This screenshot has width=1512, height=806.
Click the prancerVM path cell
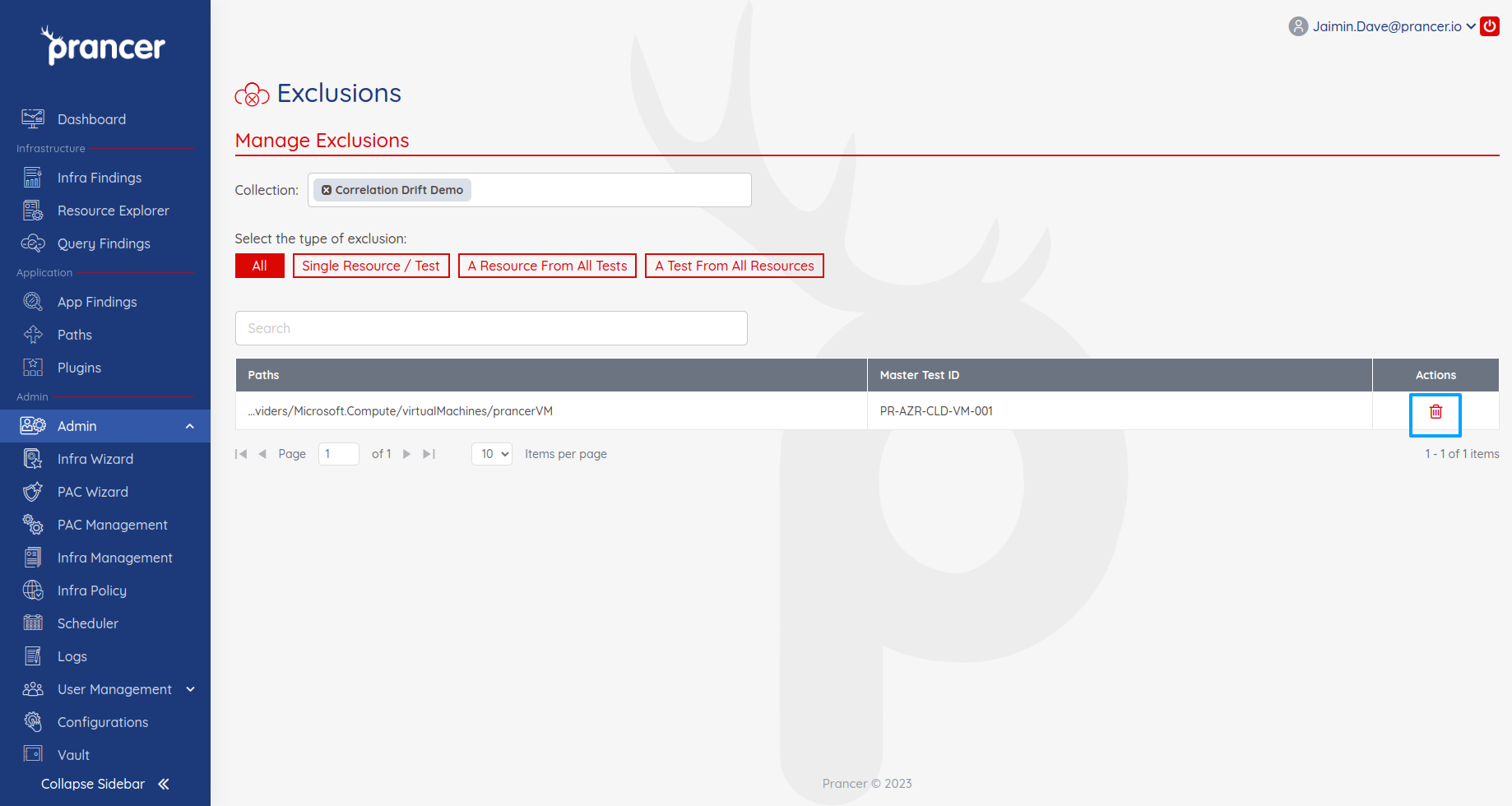tap(551, 411)
